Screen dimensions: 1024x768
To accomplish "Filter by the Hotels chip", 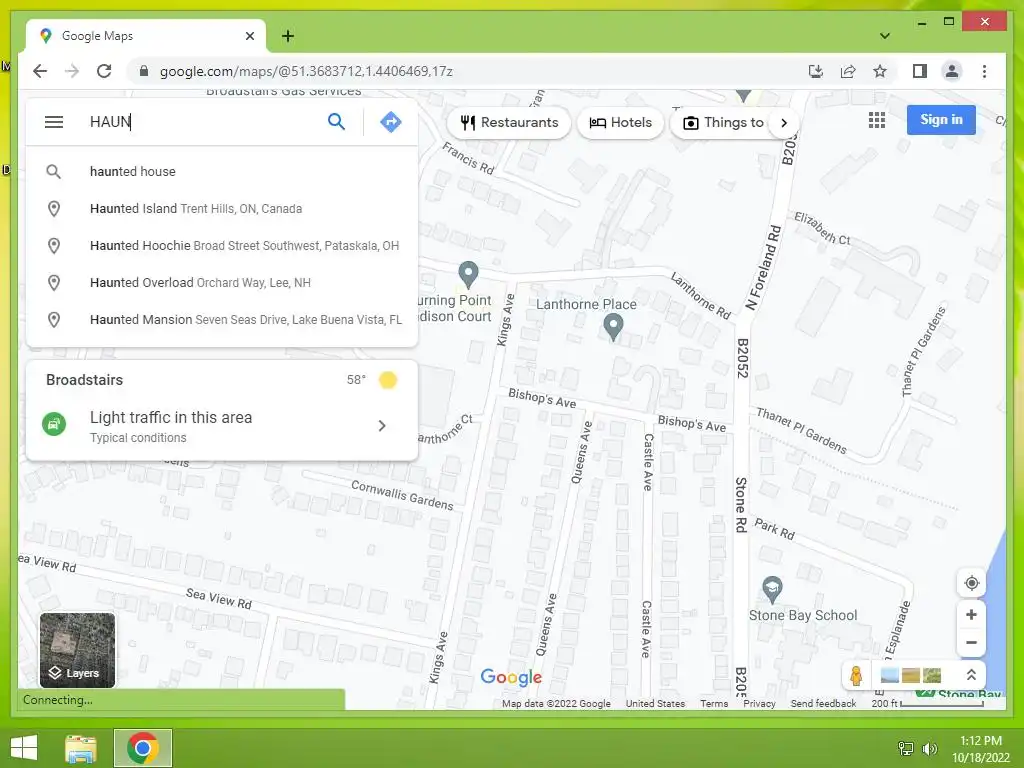I will click(620, 123).
